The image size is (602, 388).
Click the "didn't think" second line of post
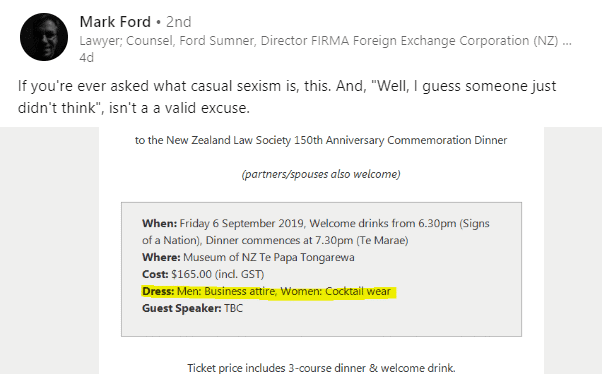(x=134, y=108)
